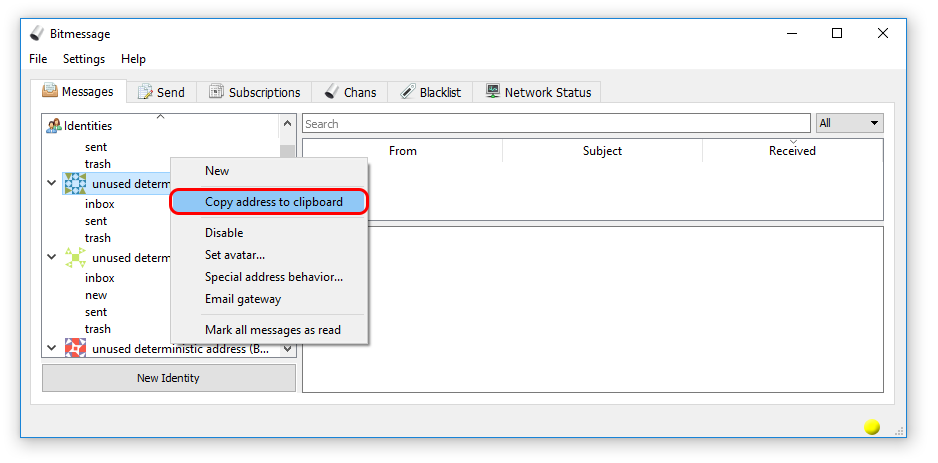The width and height of the screenshot is (938, 463).
Task: Switch to the Network Status tab
Action: 537,92
